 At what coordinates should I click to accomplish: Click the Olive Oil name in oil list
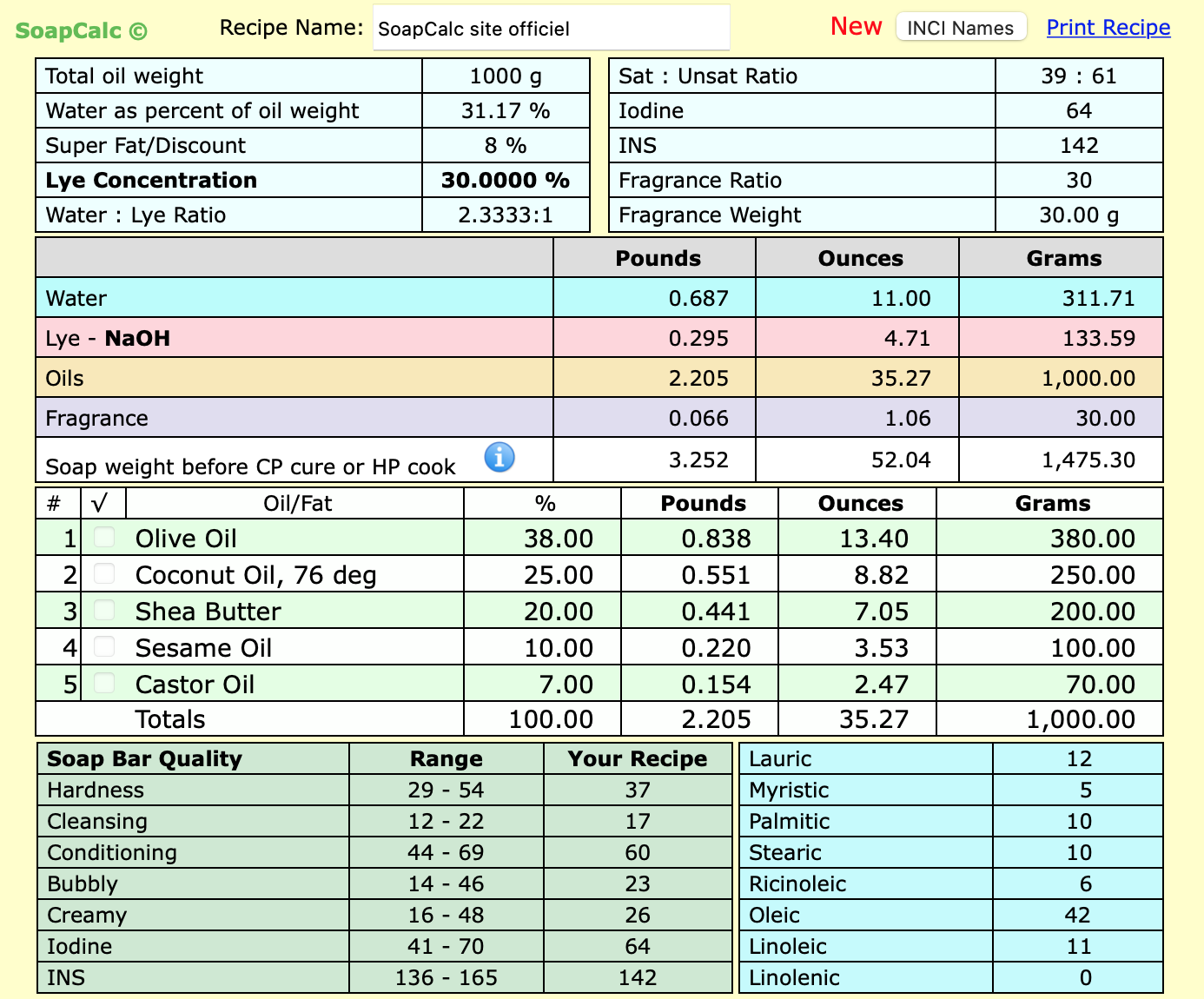point(186,539)
